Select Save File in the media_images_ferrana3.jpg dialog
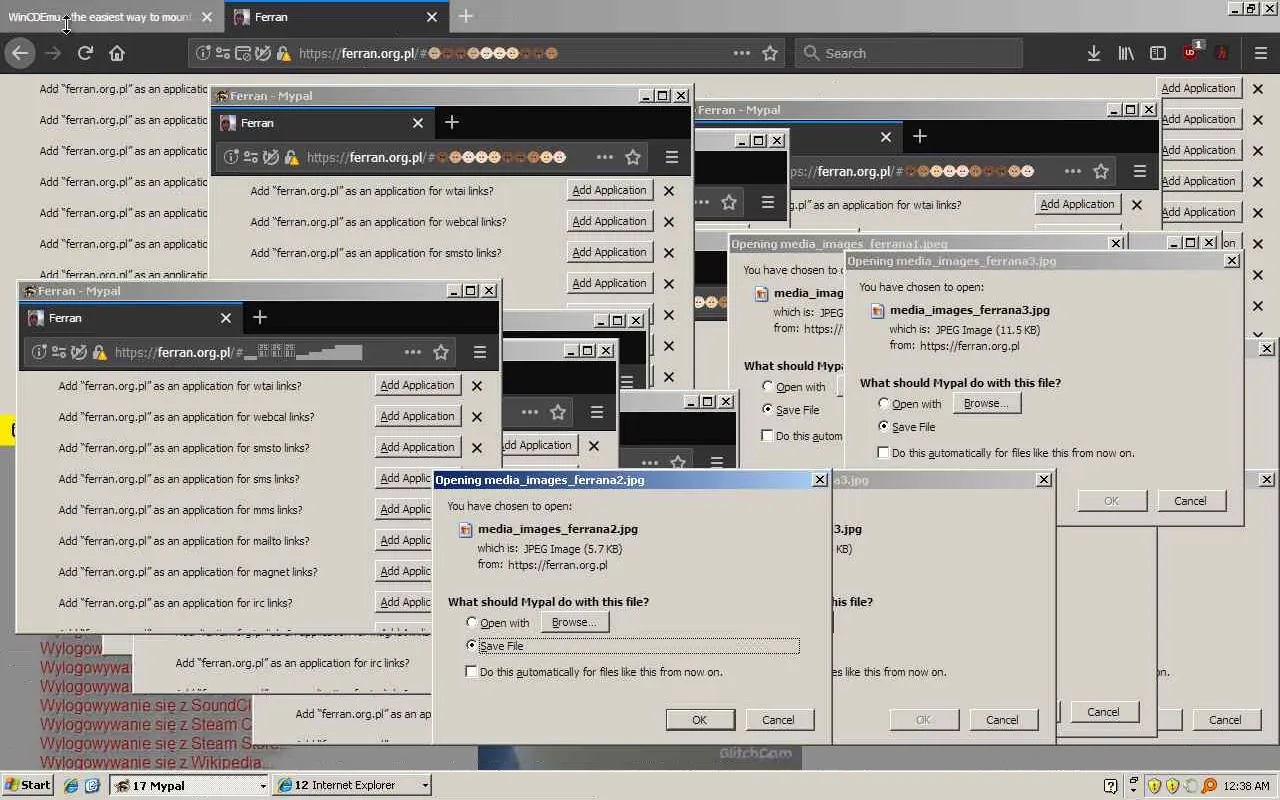This screenshot has width=1280, height=800. pyautogui.click(x=884, y=427)
